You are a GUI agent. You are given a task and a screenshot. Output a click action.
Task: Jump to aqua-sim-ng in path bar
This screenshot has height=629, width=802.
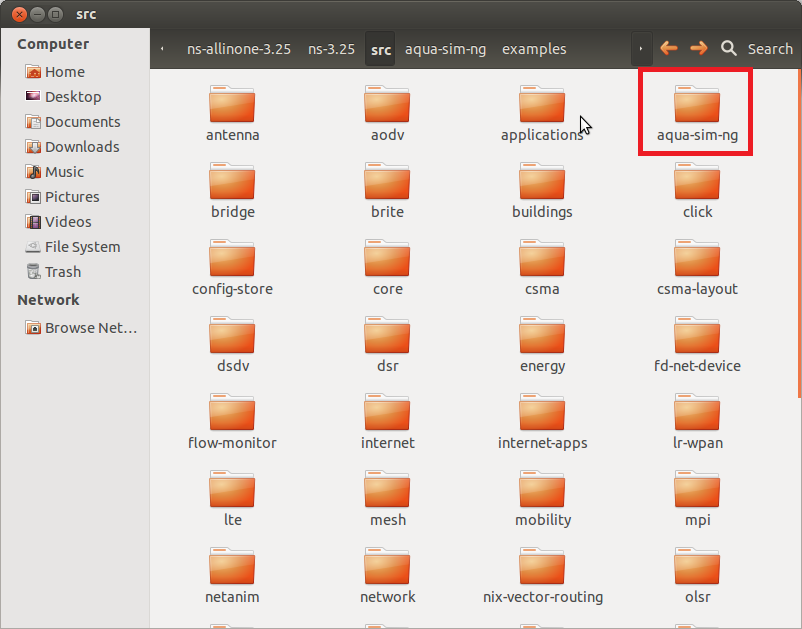(x=445, y=49)
